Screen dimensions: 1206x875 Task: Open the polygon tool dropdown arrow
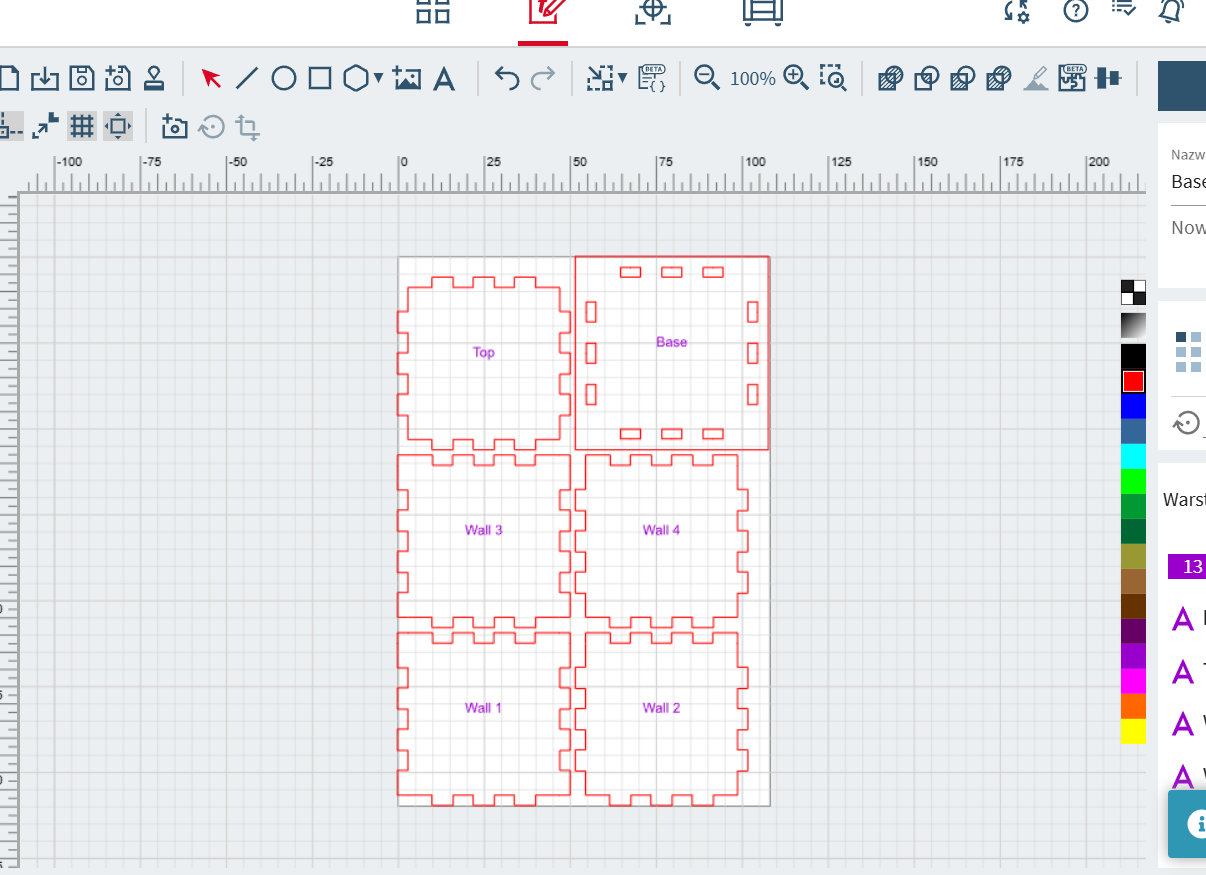coord(378,78)
